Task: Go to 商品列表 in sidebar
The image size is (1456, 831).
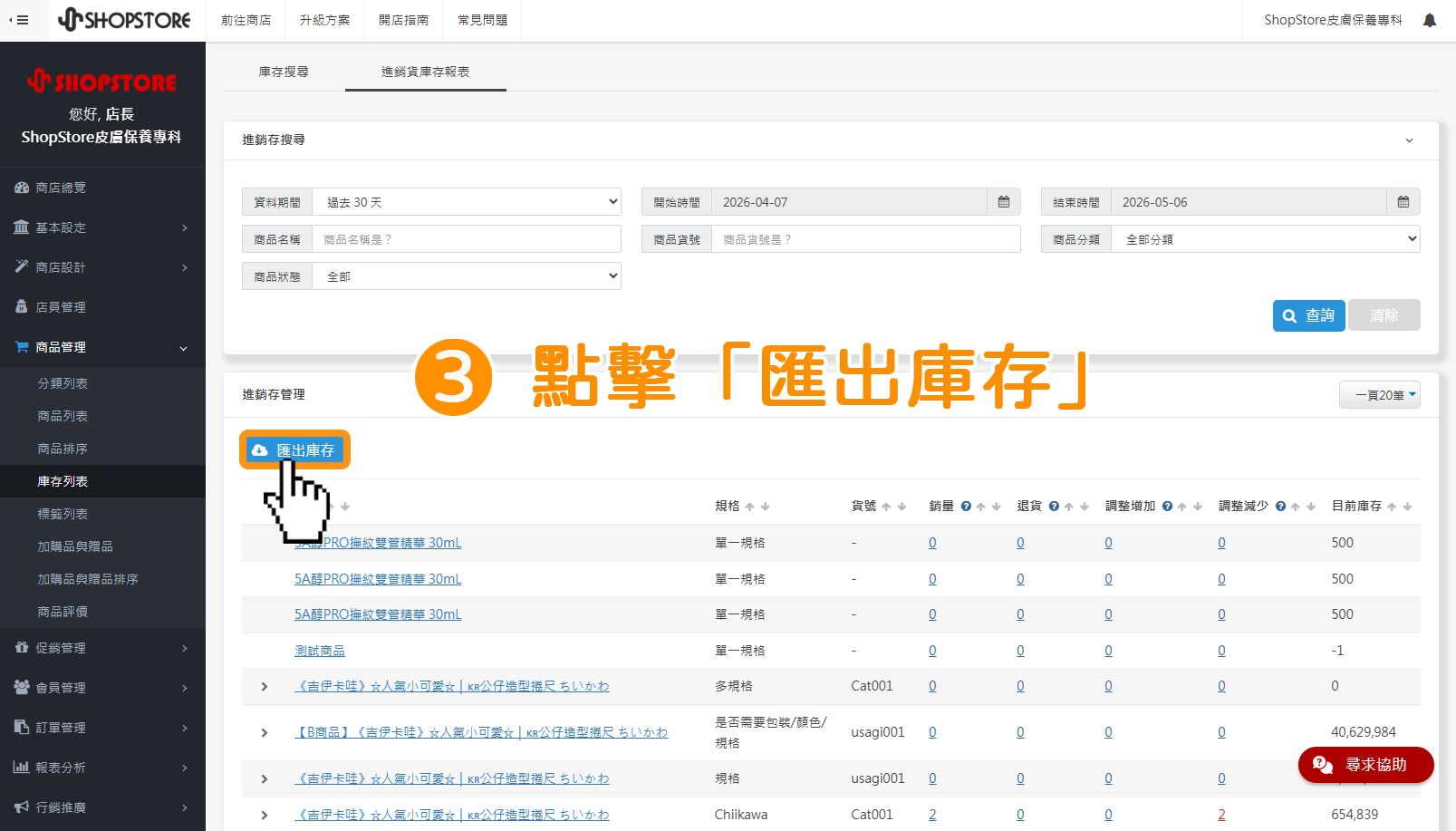Action: 102,416
